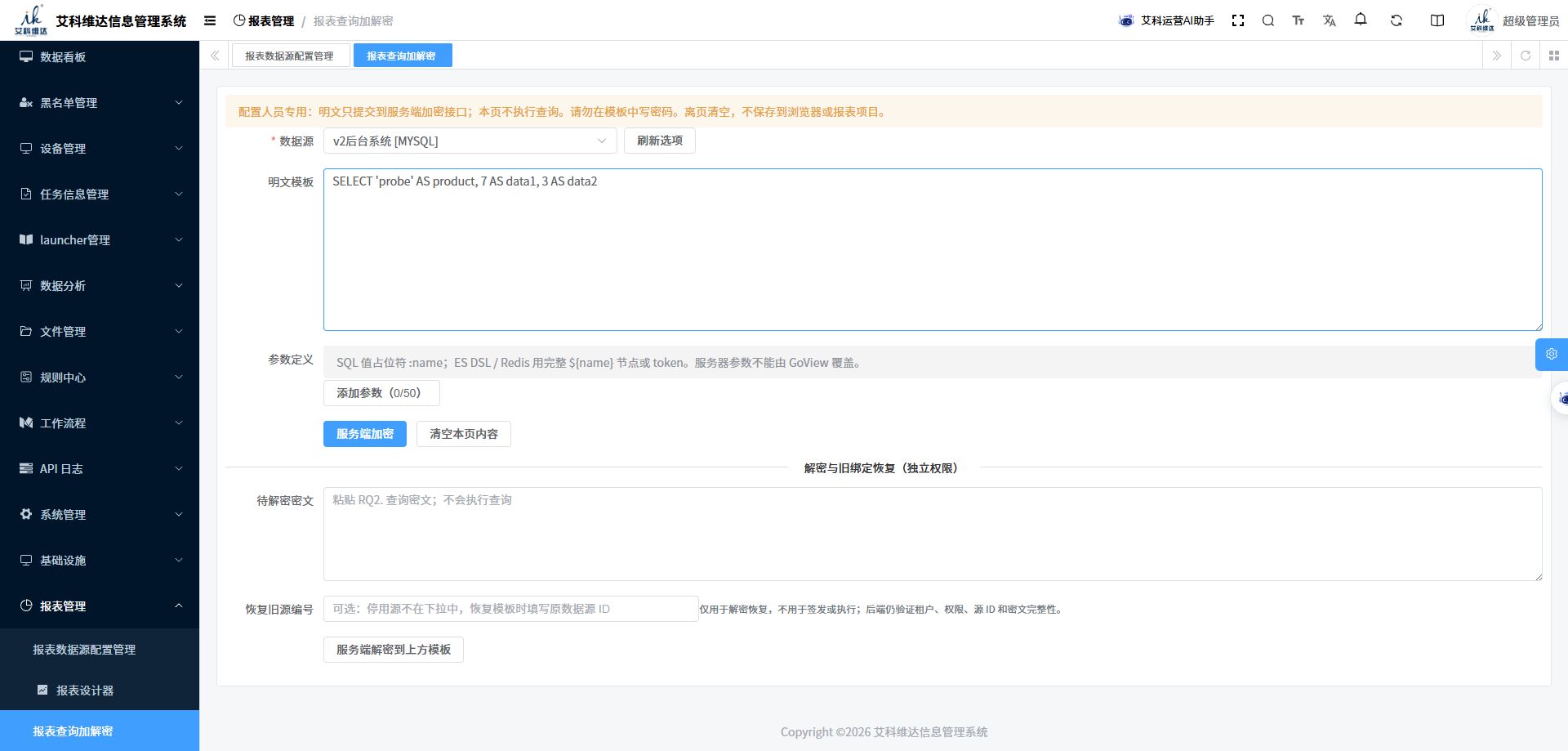1568x751 pixels.
Task: Expand the launcher管理 sidebar menu
Action: tap(100, 240)
